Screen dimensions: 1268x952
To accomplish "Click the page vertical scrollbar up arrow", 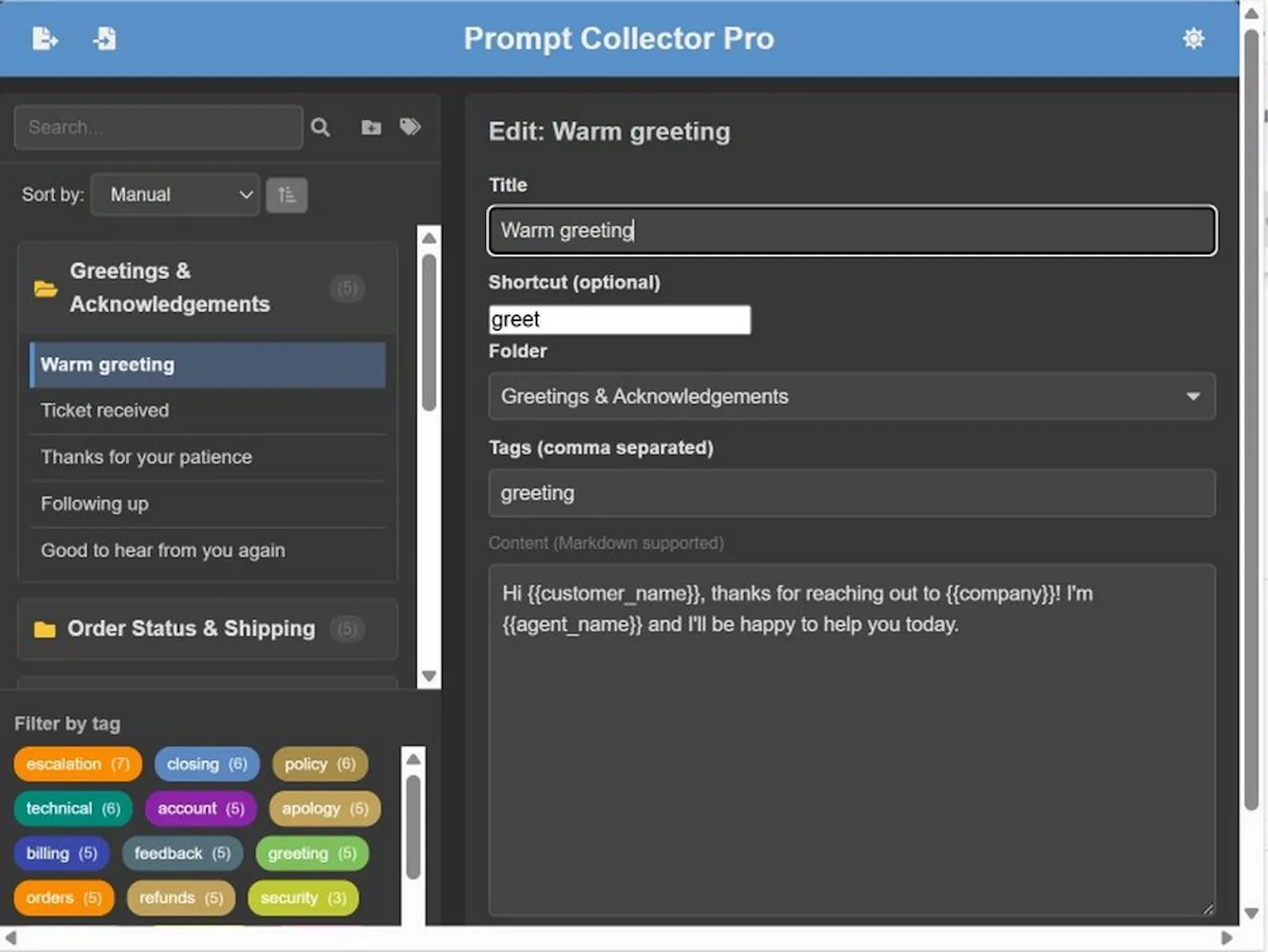I will point(1252,13).
